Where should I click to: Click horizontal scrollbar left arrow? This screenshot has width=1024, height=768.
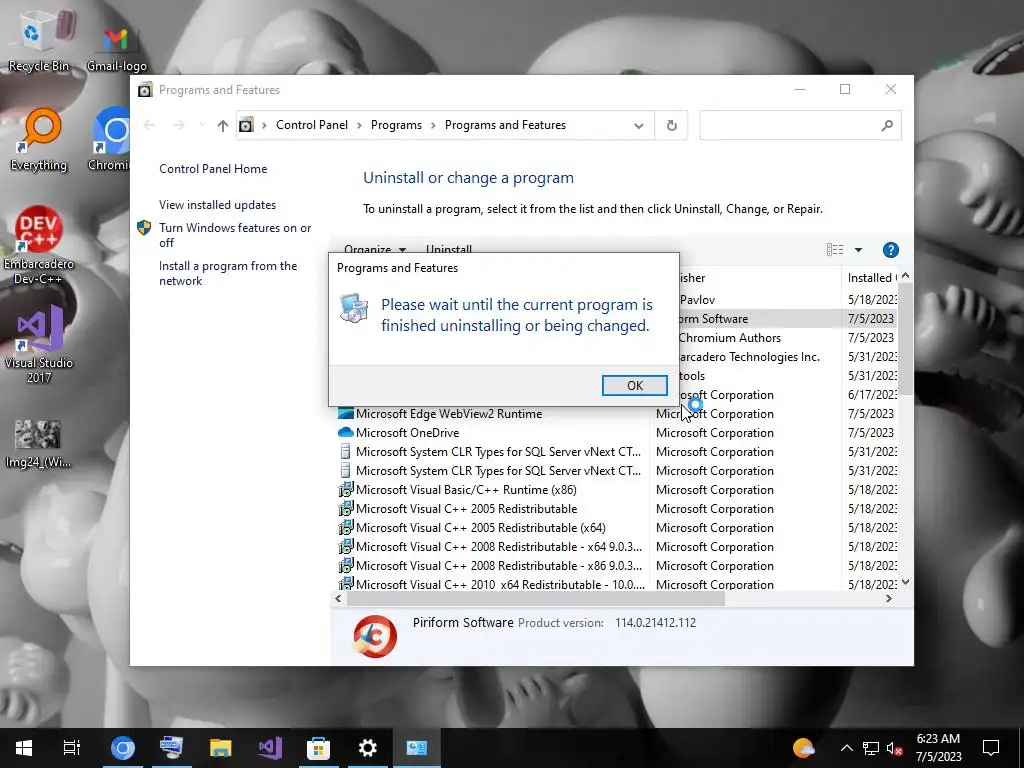click(338, 598)
